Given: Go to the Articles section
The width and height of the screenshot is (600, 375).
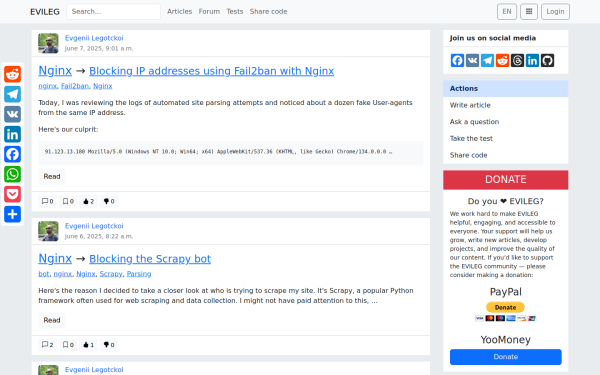Looking at the screenshot, I should 179,11.
